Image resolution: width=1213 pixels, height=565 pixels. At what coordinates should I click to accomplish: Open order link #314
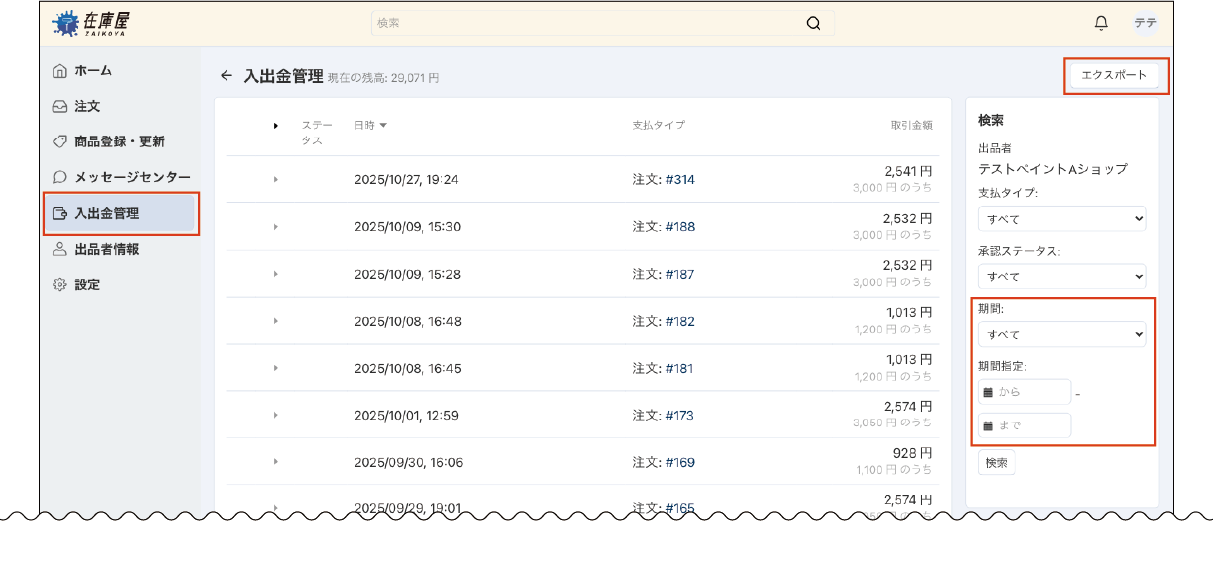coord(680,180)
